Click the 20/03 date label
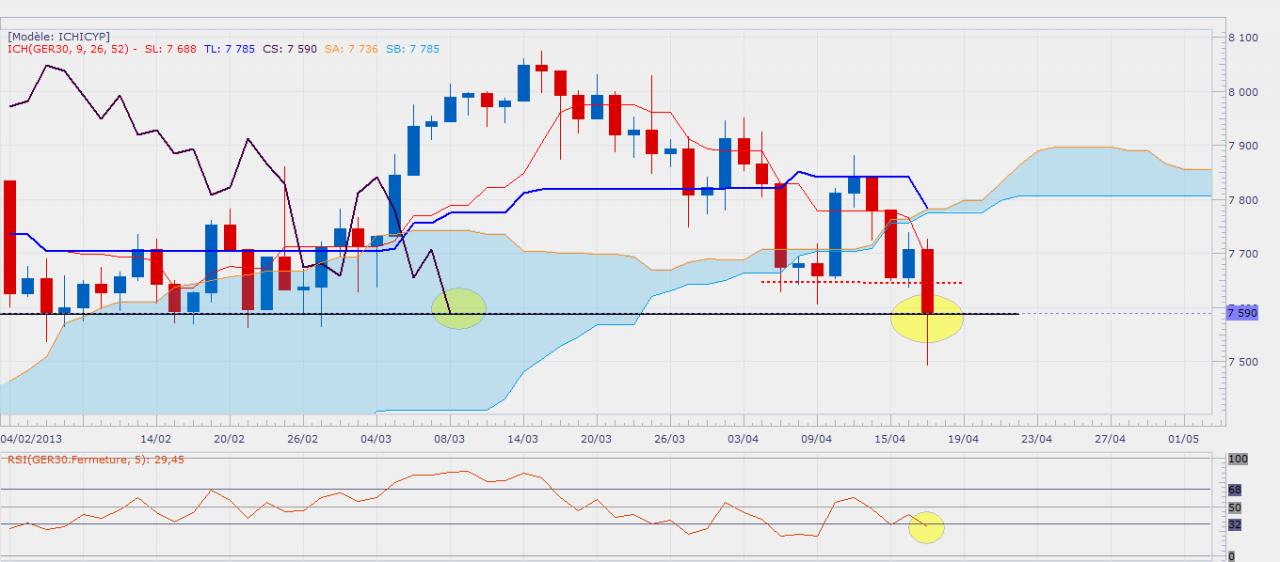This screenshot has height=562, width=1280. tap(595, 438)
